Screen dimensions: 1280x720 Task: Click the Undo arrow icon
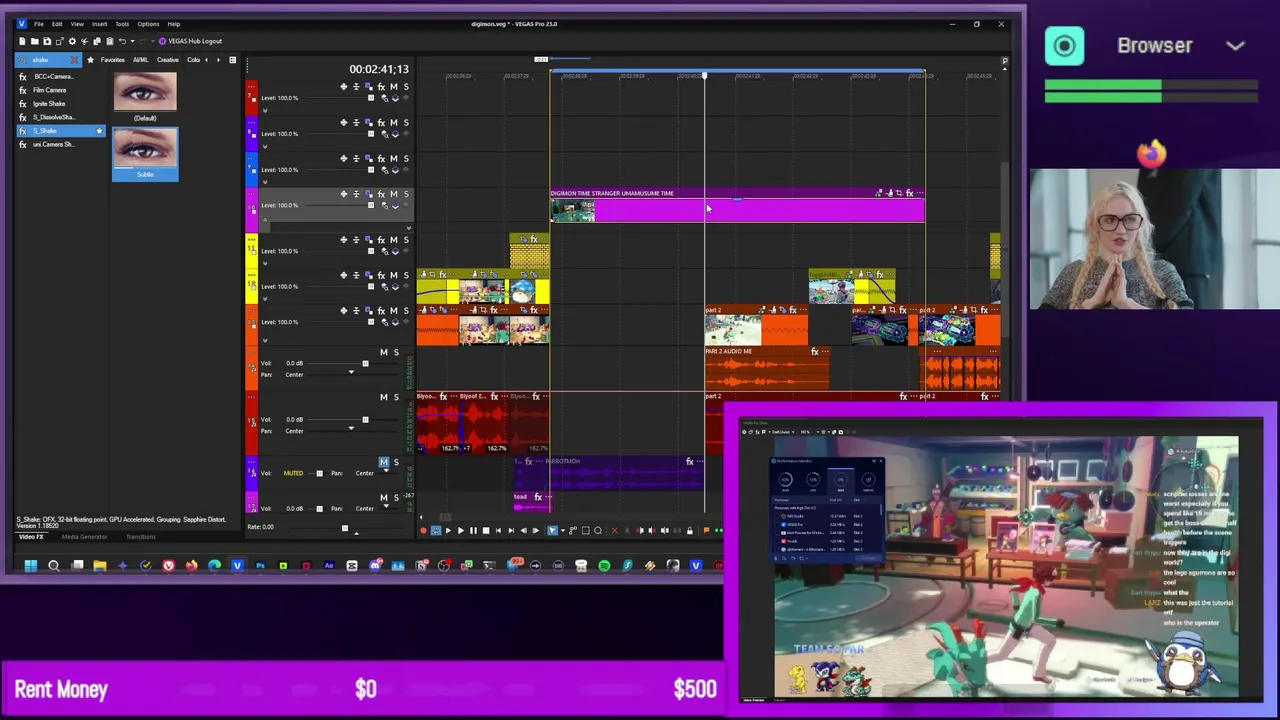click(122, 41)
